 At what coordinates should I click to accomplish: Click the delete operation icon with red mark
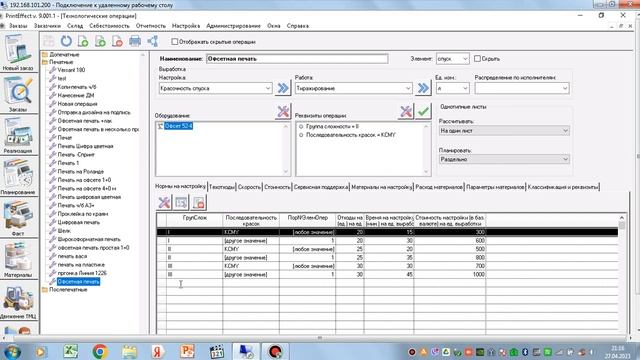[117, 41]
